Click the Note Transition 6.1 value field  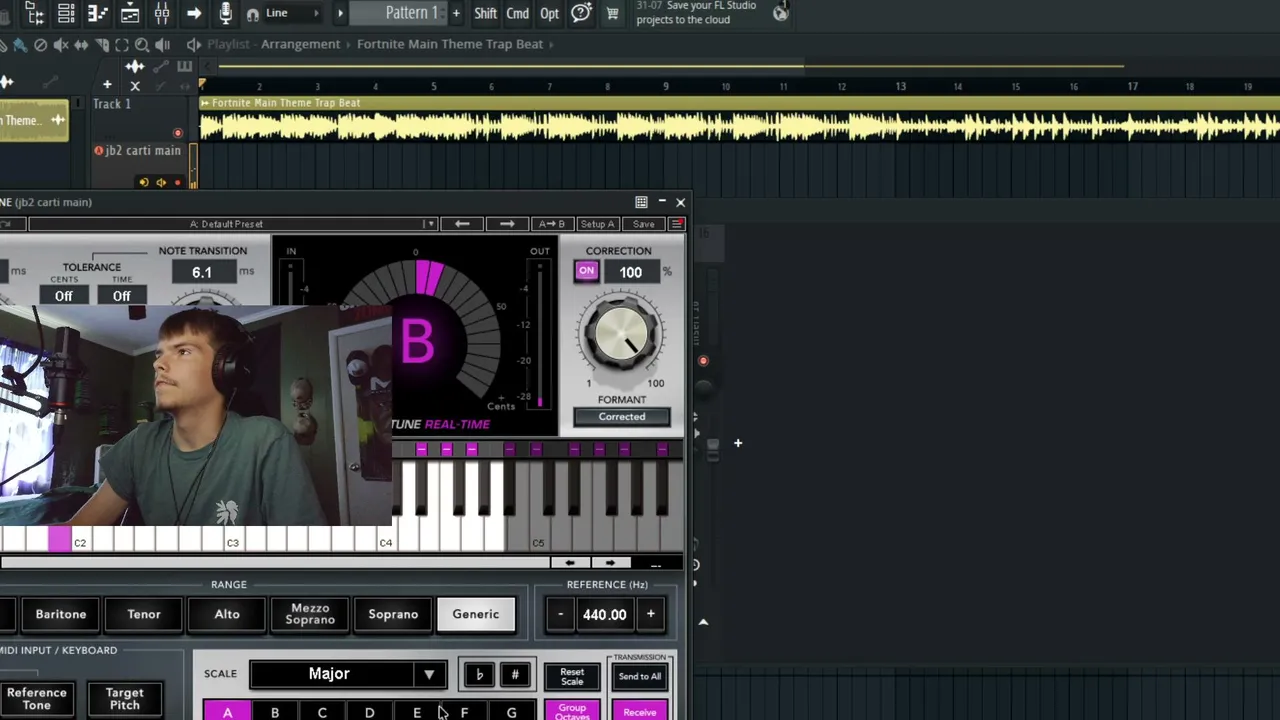coord(202,272)
